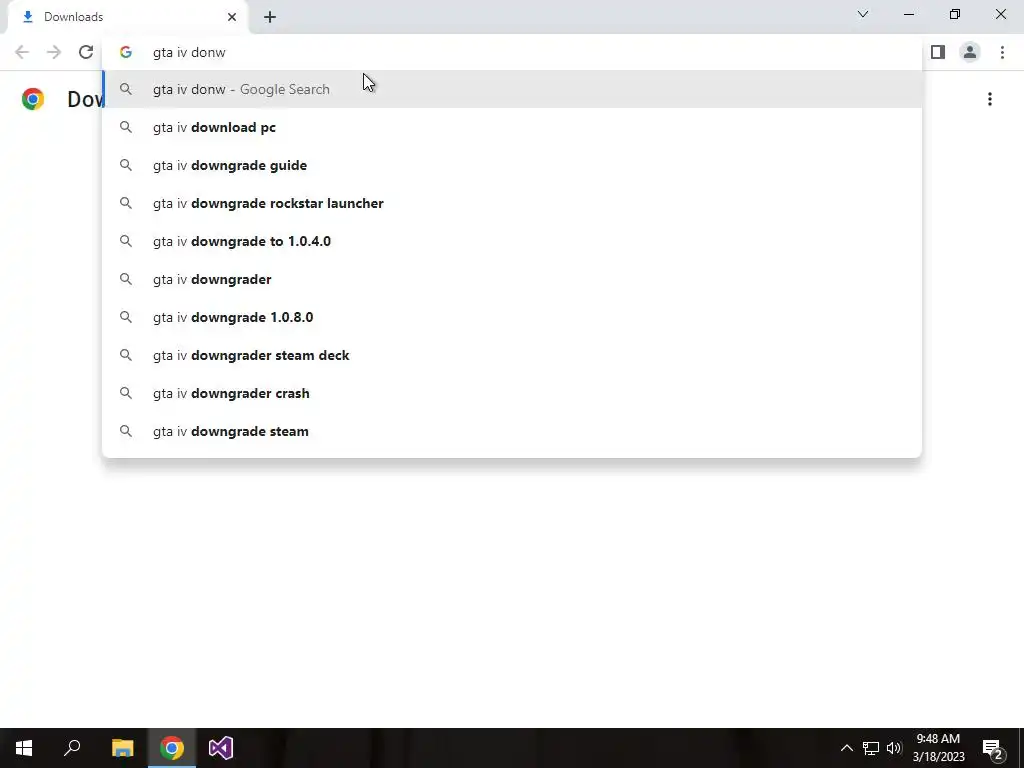Open the Windows Start menu
Viewport: 1024px width, 768px height.
click(x=24, y=748)
